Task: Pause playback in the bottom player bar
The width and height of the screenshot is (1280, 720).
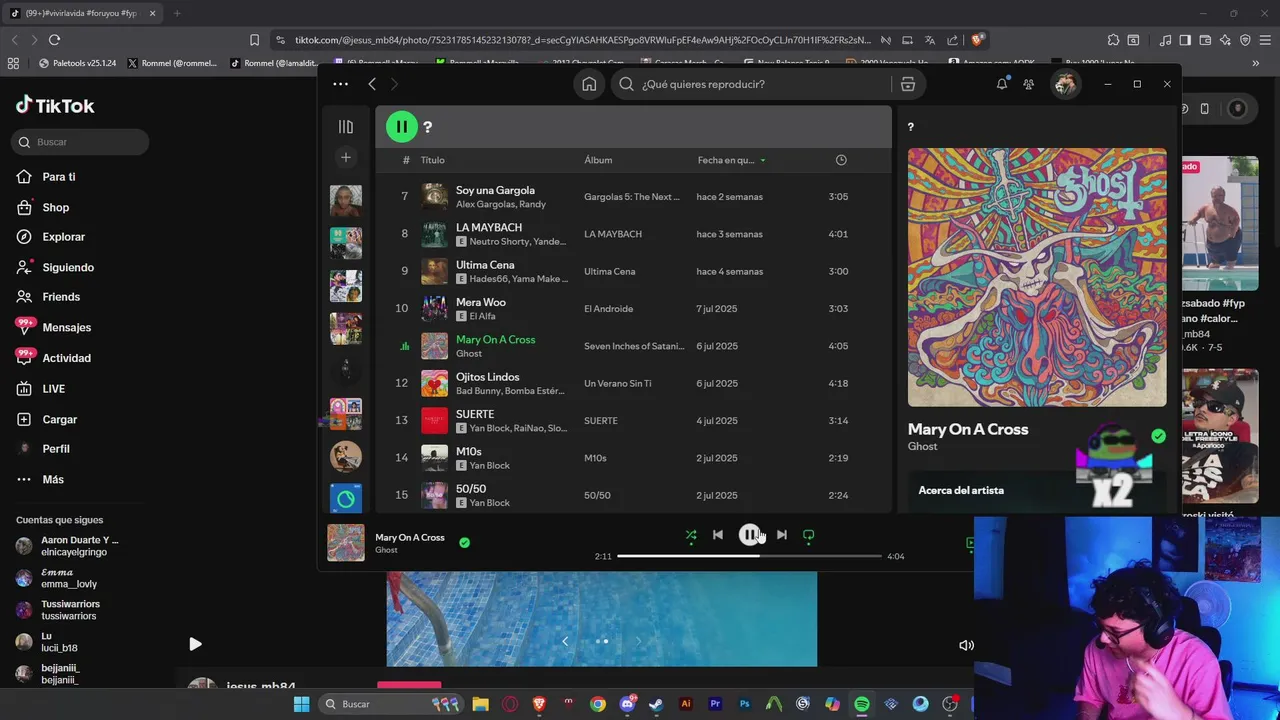Action: (x=749, y=535)
